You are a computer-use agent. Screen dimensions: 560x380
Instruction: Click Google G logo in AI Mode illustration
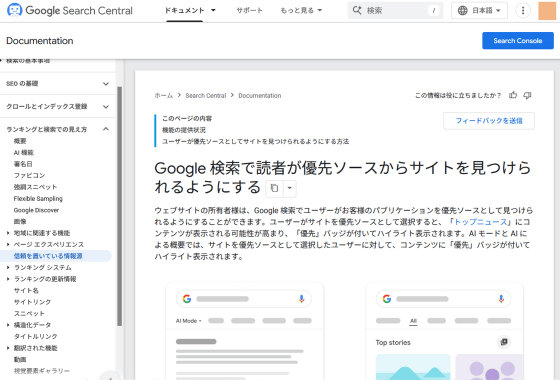coord(187,299)
